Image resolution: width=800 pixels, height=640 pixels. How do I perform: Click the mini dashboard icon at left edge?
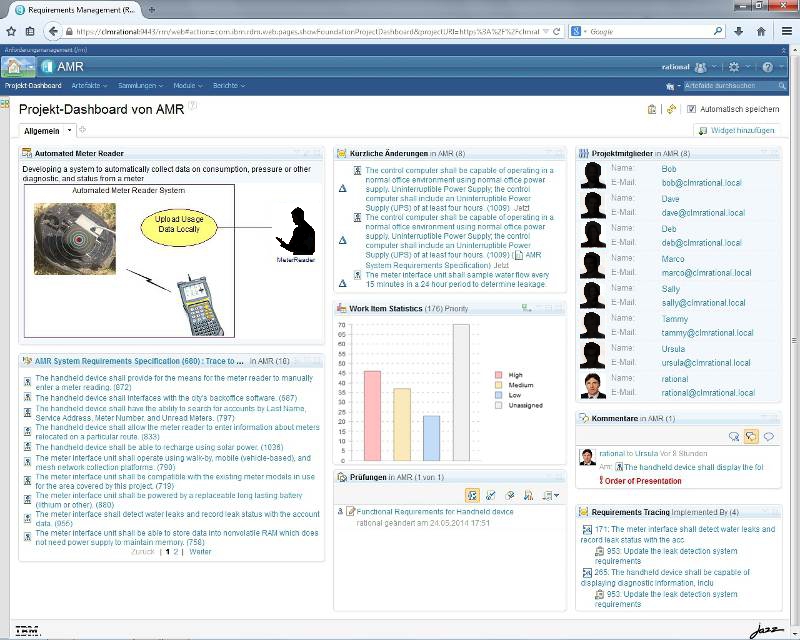point(5,104)
